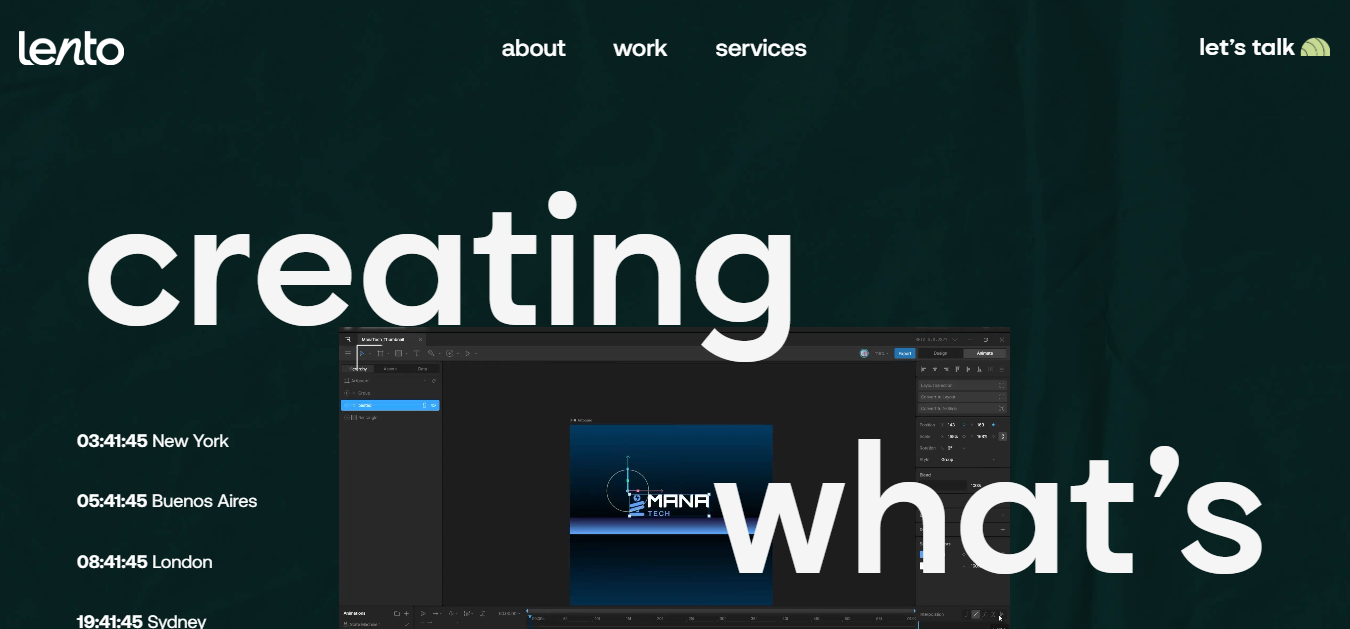Select the artboard frame tool

(x=380, y=353)
